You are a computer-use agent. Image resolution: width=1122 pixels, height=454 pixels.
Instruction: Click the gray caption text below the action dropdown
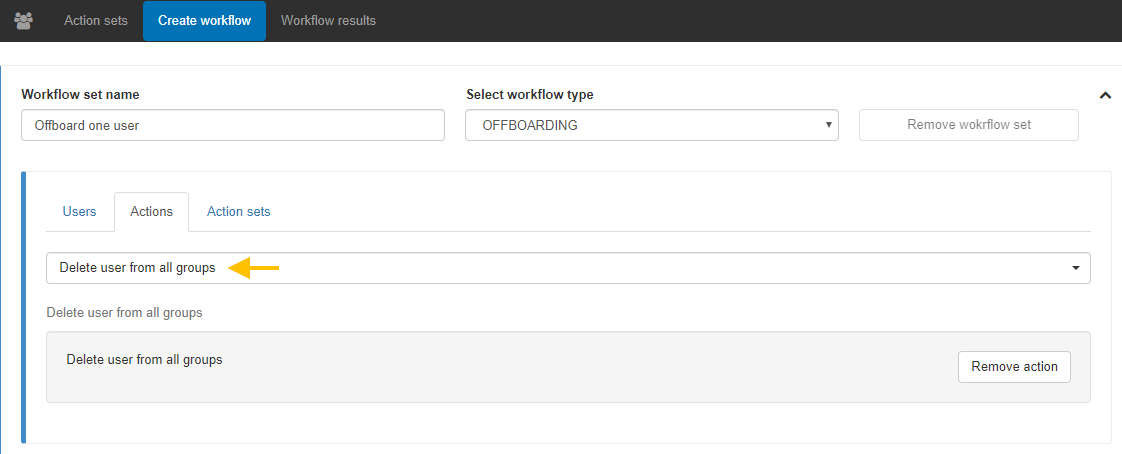tap(125, 313)
